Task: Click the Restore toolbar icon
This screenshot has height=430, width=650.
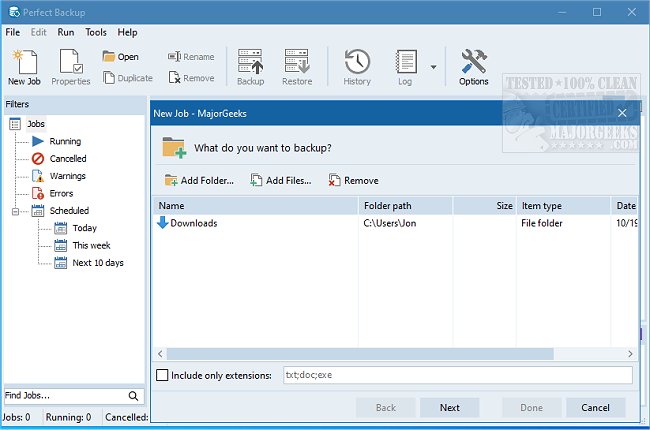Action: pyautogui.click(x=297, y=67)
